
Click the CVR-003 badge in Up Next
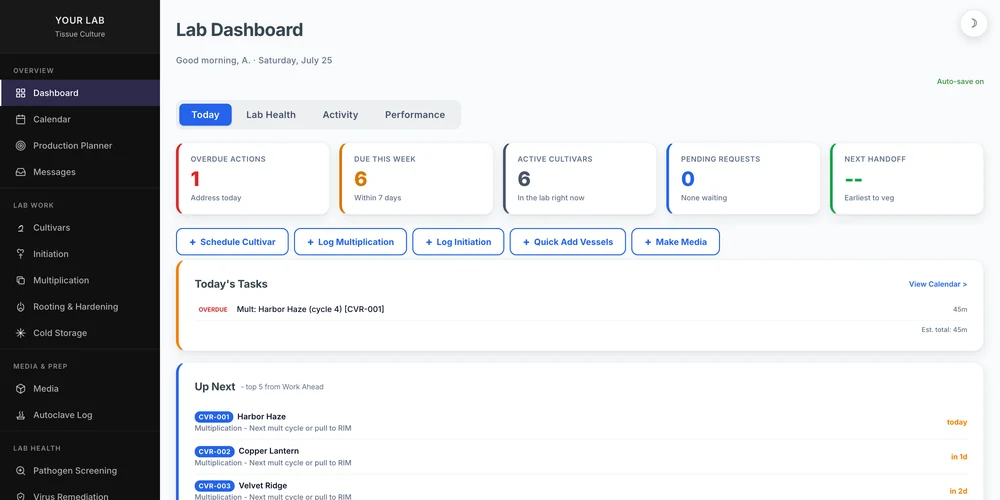[x=214, y=486]
